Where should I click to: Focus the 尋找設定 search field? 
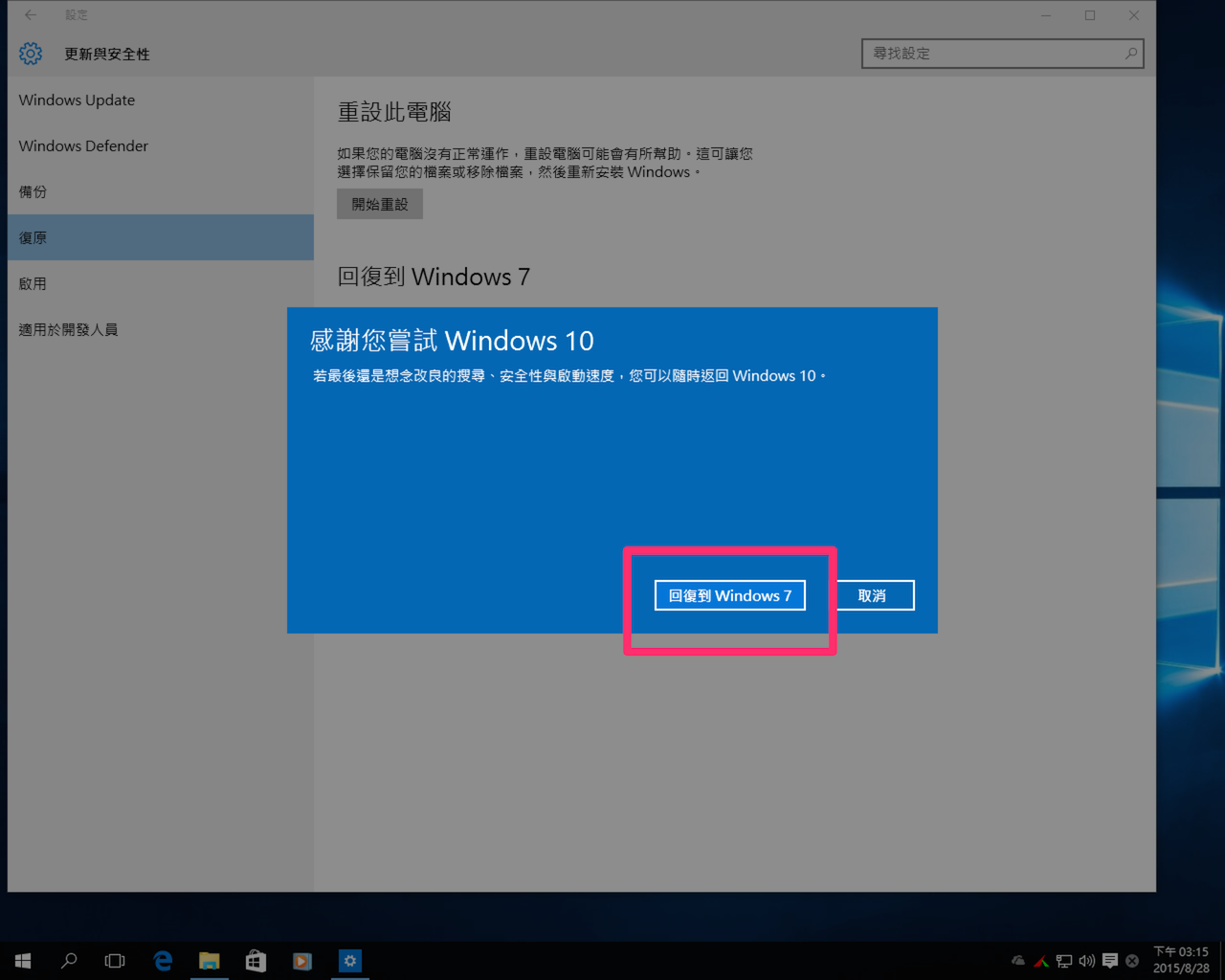click(1002, 54)
